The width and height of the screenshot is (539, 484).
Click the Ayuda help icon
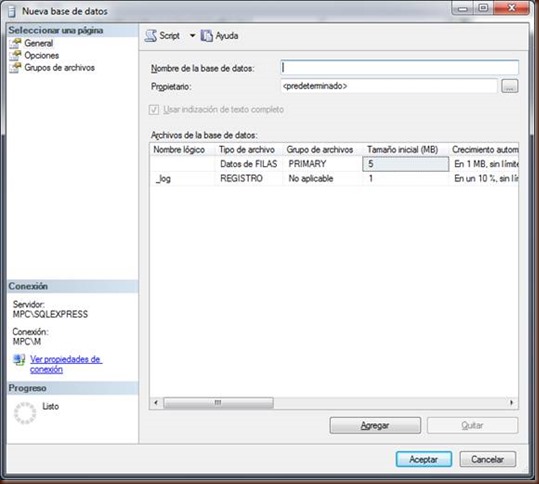click(207, 36)
